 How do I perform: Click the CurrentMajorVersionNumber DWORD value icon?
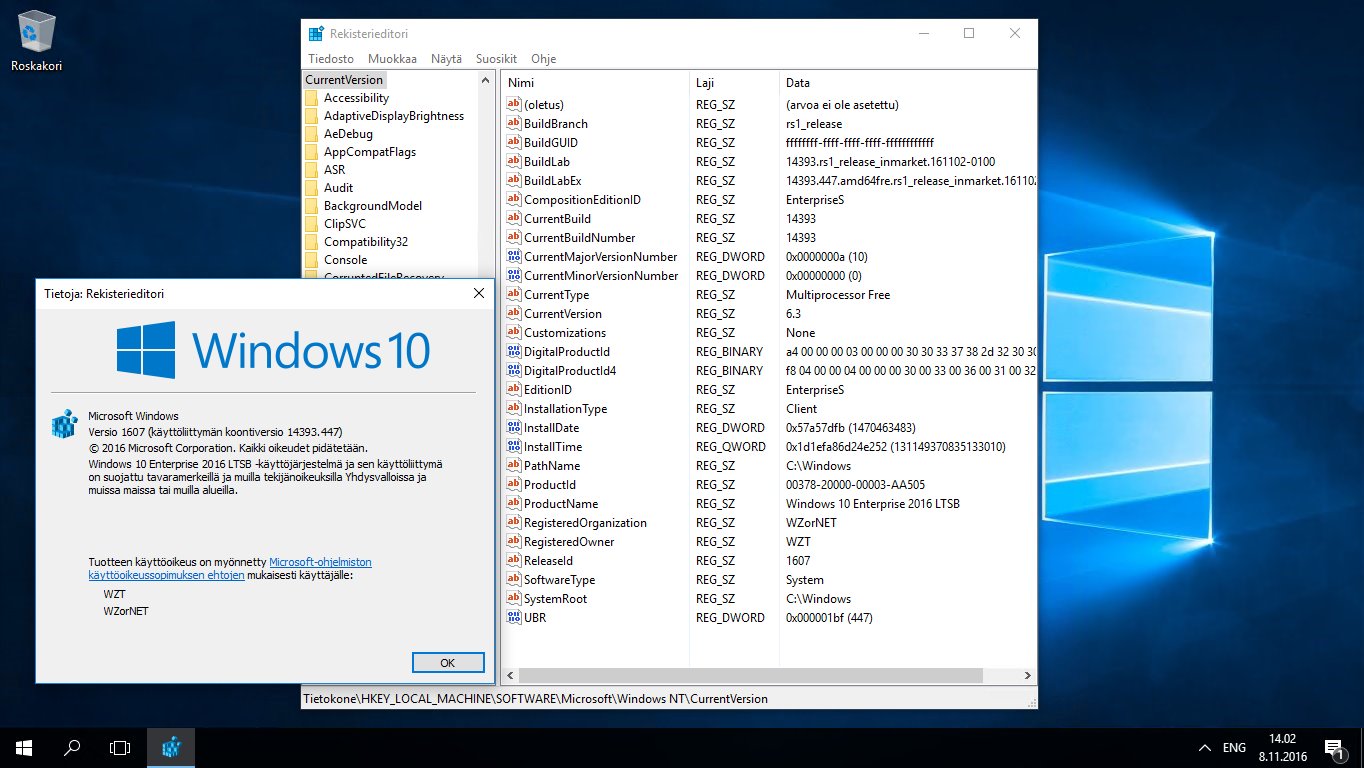coord(514,257)
